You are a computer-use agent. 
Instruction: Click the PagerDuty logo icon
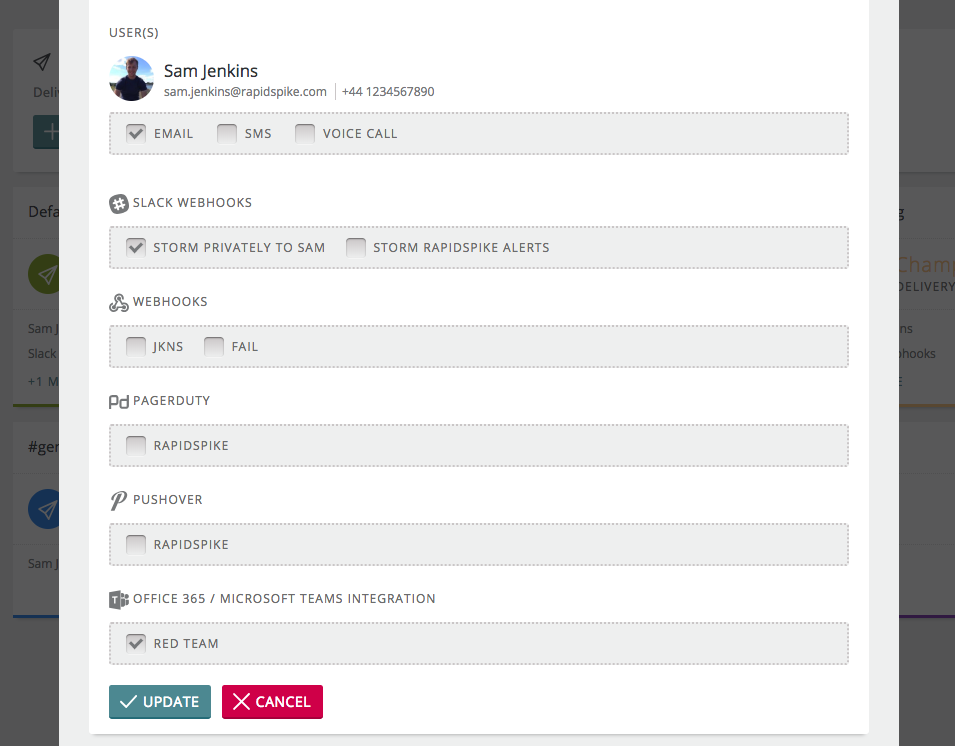tap(119, 401)
